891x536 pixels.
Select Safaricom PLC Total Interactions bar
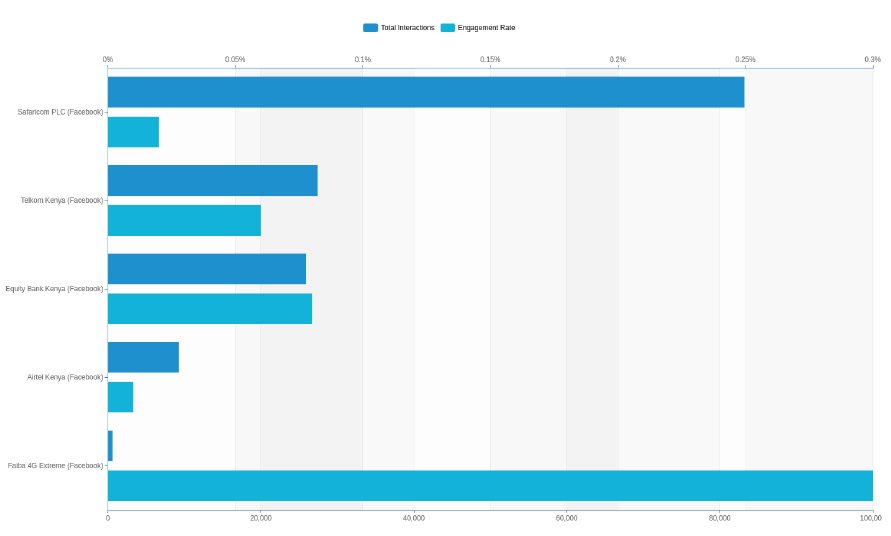pyautogui.click(x=426, y=92)
